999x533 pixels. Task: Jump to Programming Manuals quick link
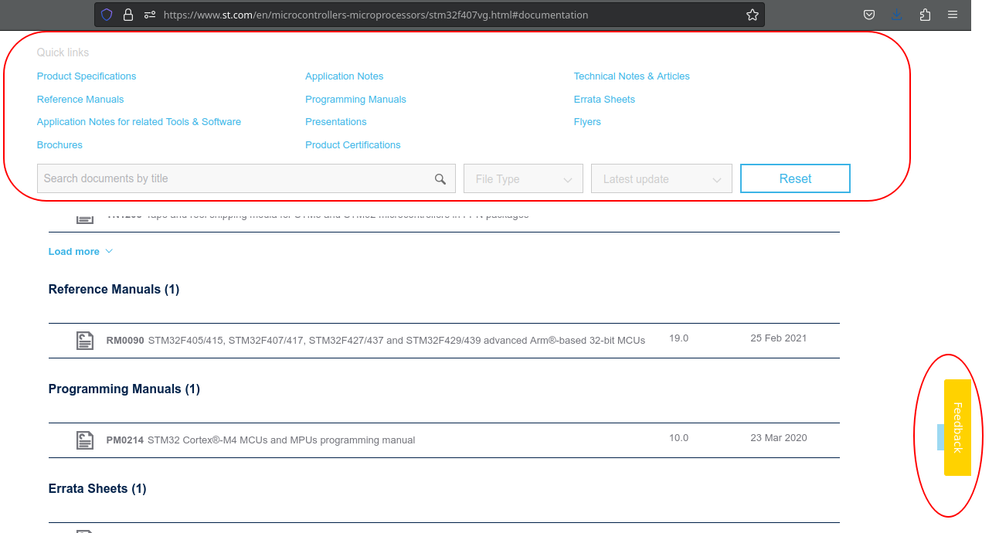(356, 99)
